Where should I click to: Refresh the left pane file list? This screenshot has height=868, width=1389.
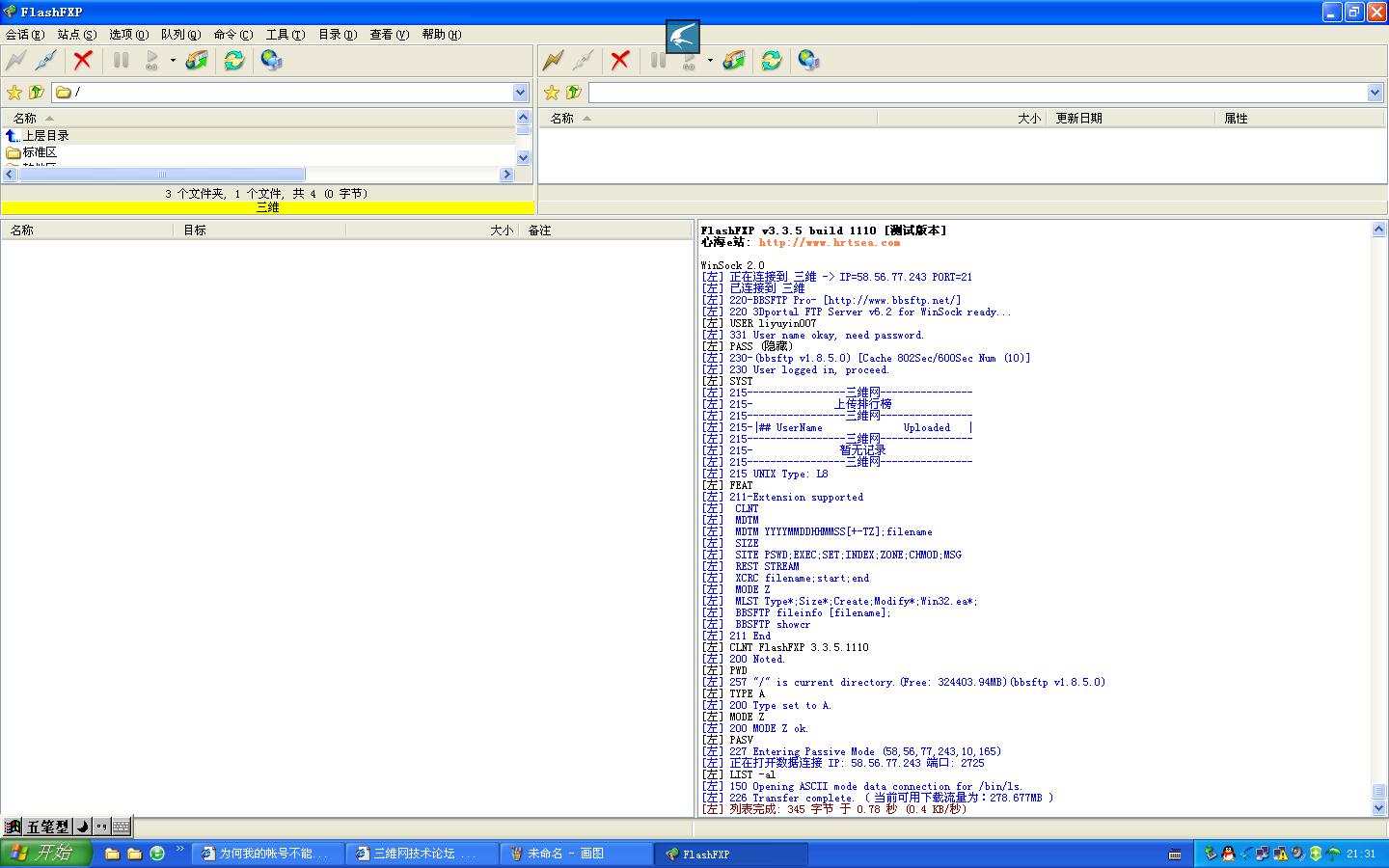(x=234, y=61)
